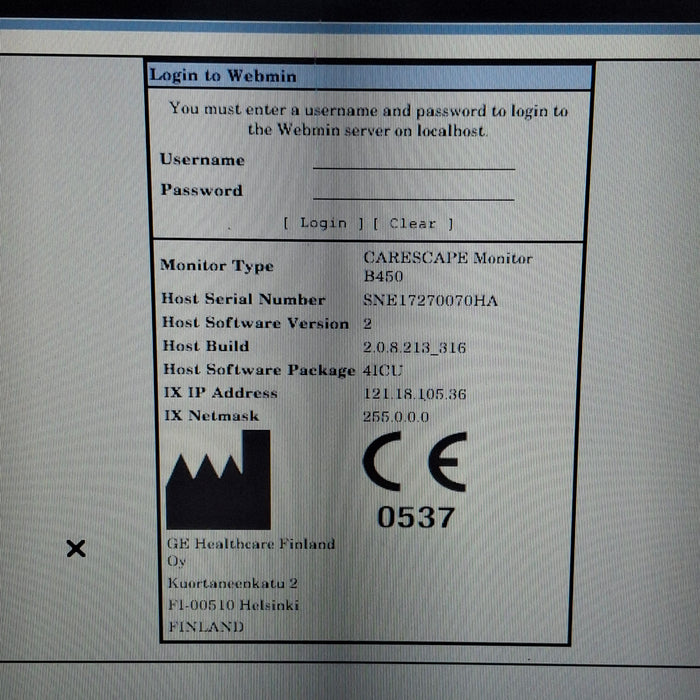Viewport: 700px width, 700px height.
Task: Click the 'FINLAND' text line
Action: pos(206,627)
